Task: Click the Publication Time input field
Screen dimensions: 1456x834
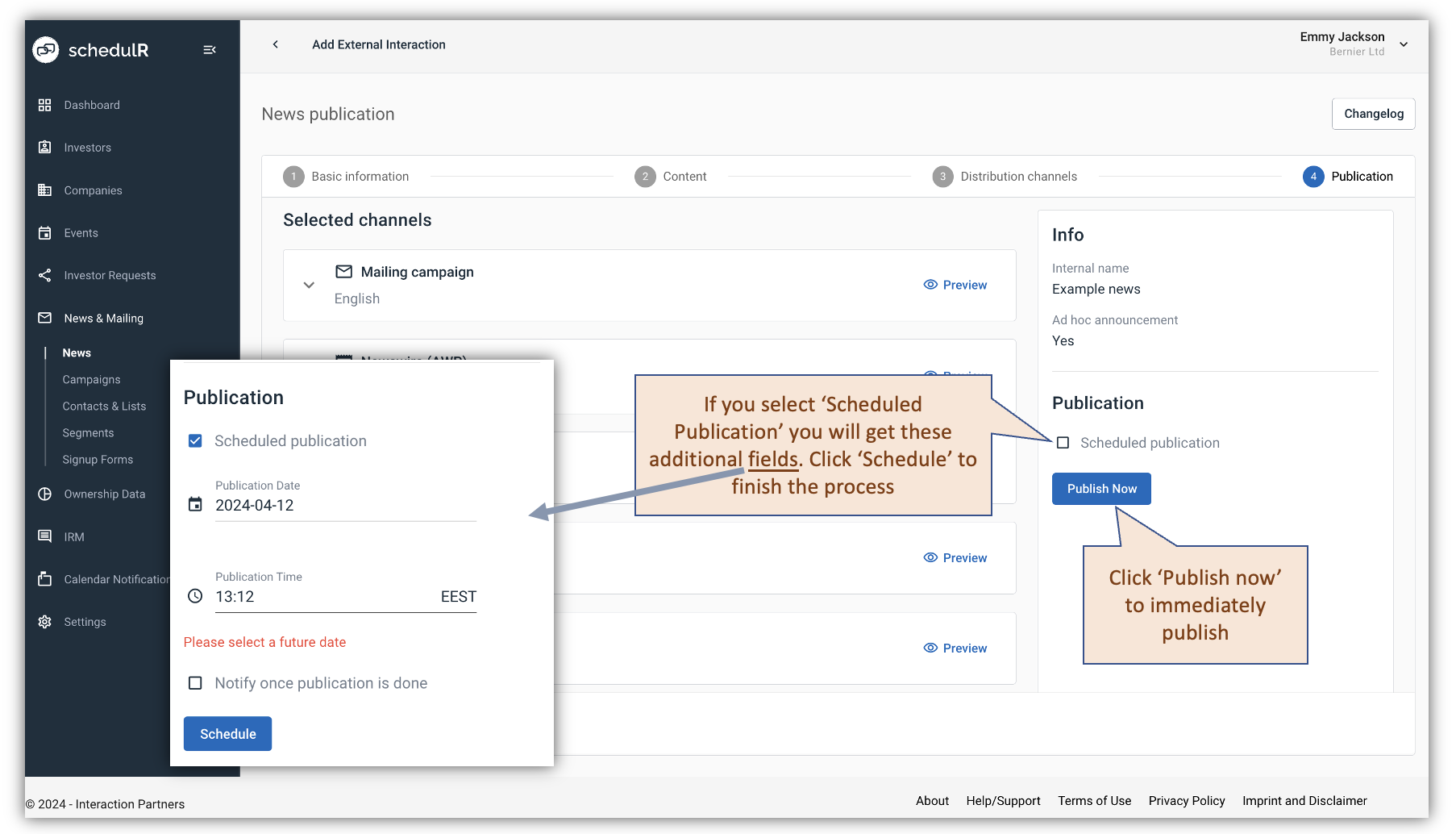Action: [322, 597]
